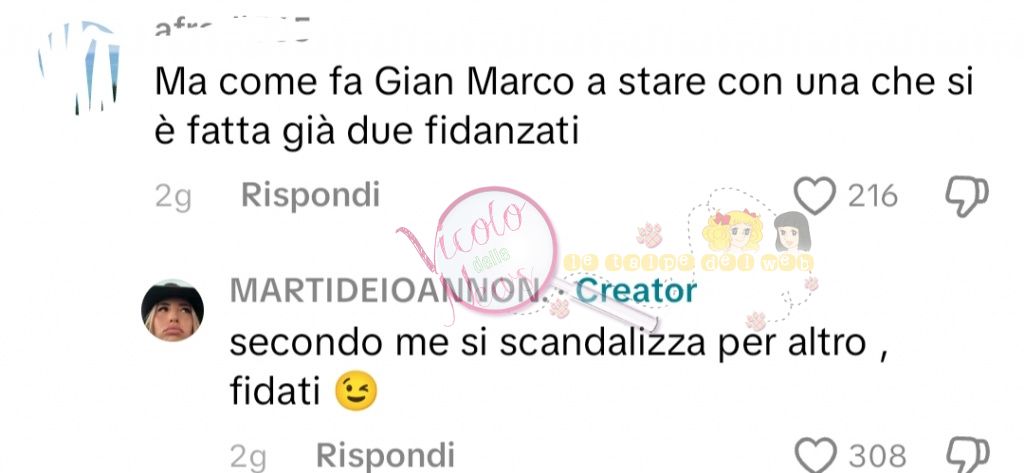Open MARTIDEIOANNON's profile picture

coord(172,310)
